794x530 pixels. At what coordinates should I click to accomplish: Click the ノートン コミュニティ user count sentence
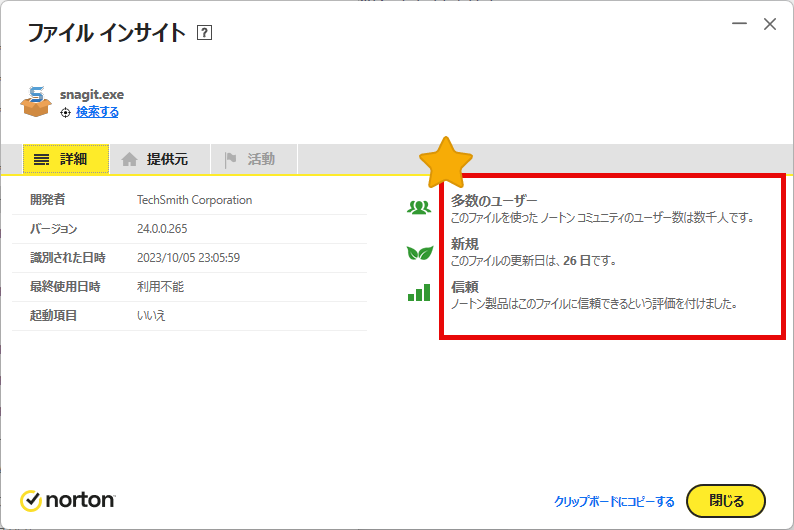(603, 218)
